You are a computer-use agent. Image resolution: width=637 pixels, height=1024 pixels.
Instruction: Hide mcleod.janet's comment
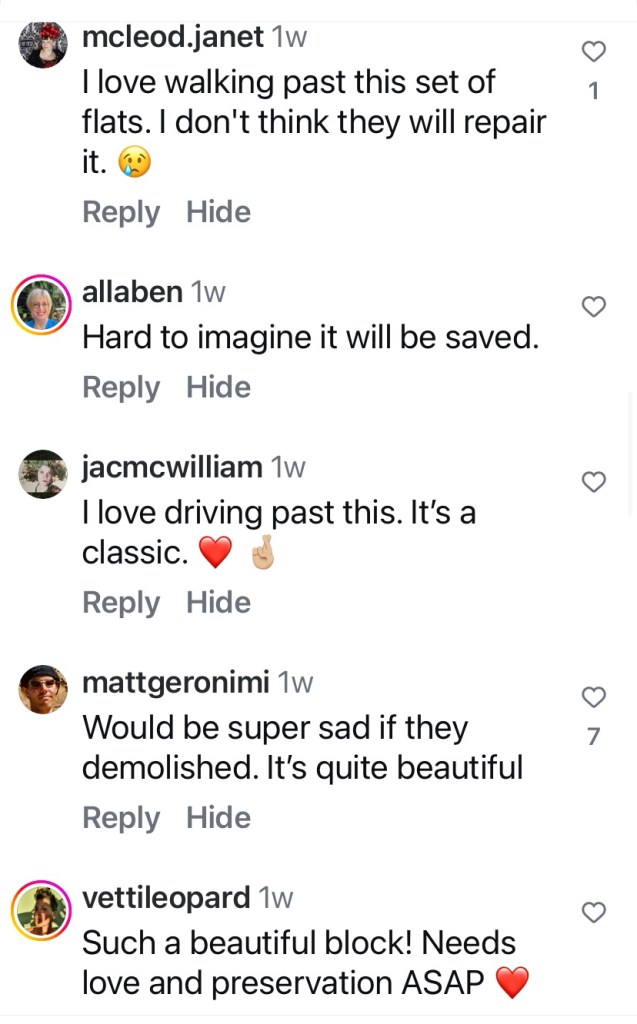[x=218, y=212]
